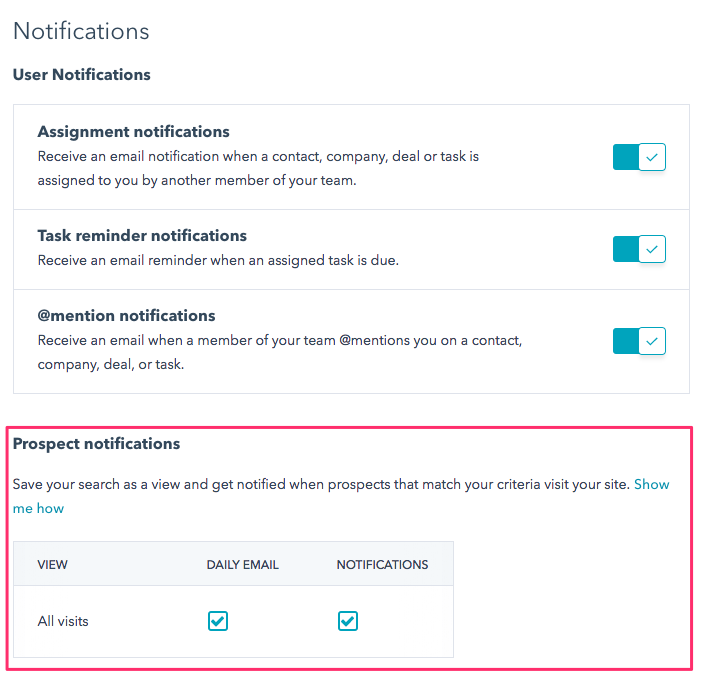Click the Assignment notifications description paragraph
The image size is (706, 682).
(258, 169)
